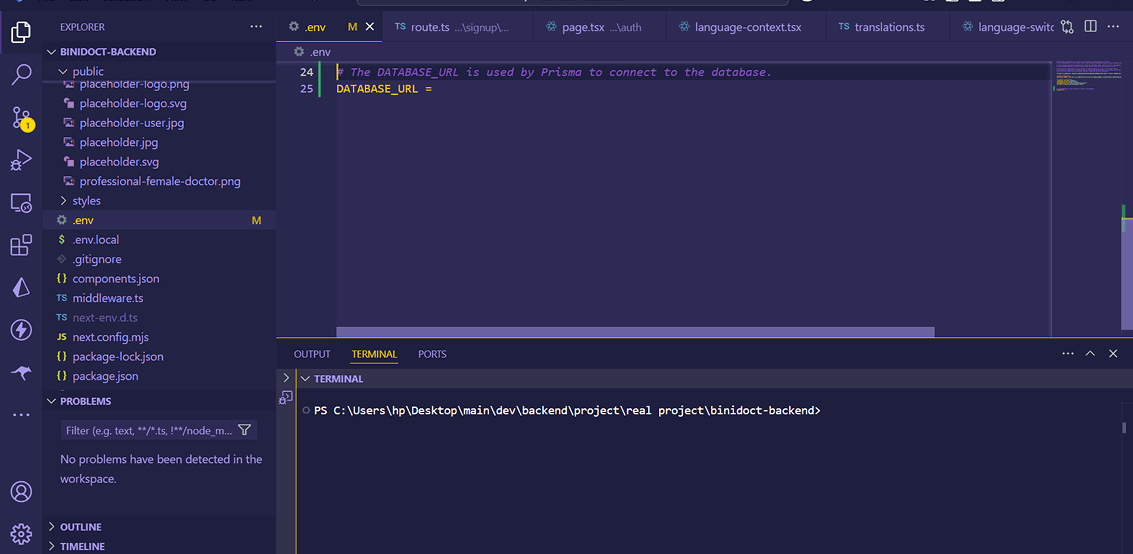Collapse the public folder
Image resolution: width=1133 pixels, height=554 pixels.
coord(88,71)
